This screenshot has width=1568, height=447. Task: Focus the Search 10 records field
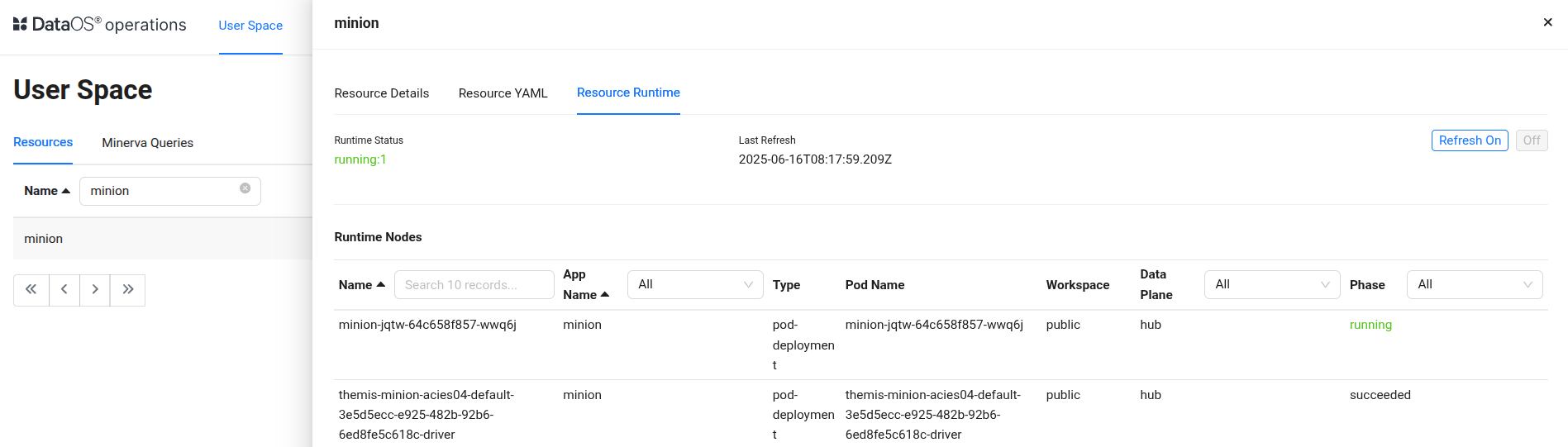[x=474, y=285]
